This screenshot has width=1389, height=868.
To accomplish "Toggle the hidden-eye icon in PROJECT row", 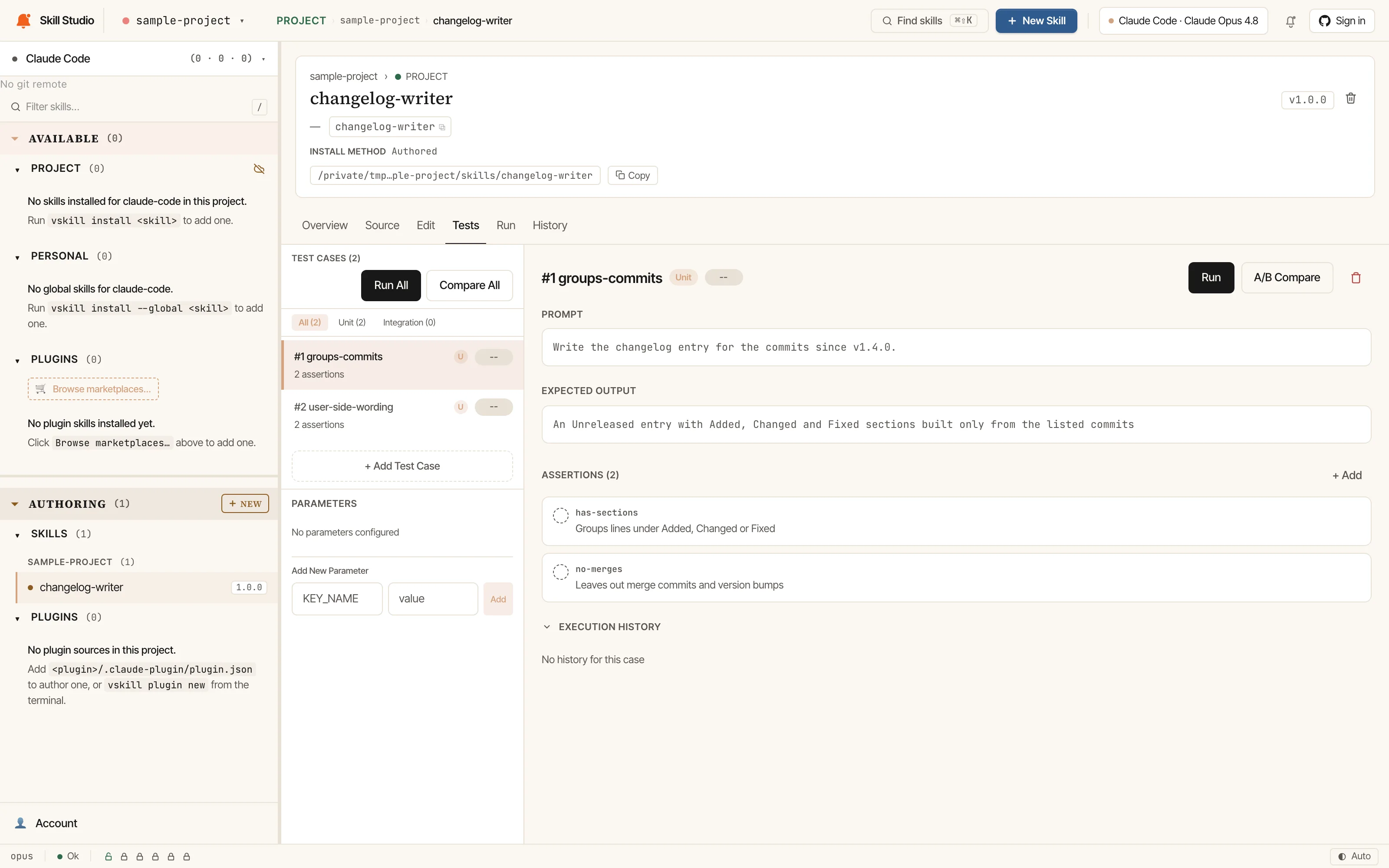I will coord(259,169).
